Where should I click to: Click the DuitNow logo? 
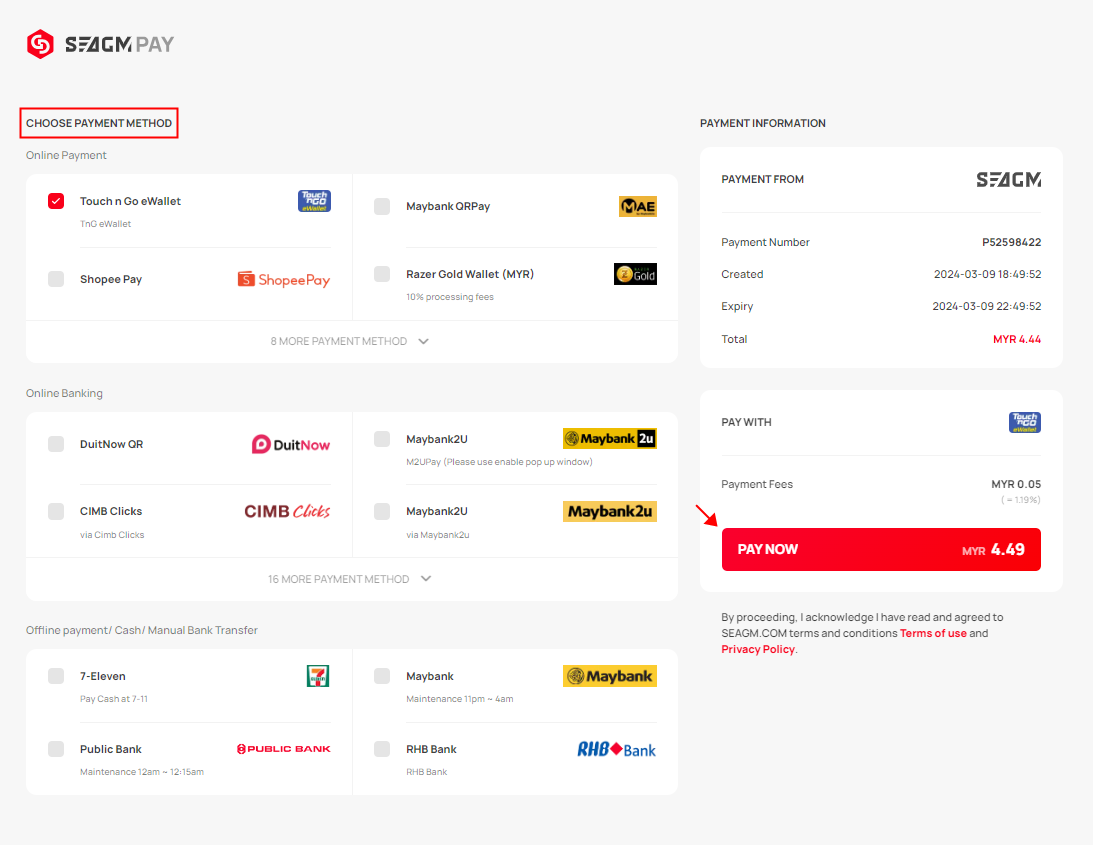point(291,445)
